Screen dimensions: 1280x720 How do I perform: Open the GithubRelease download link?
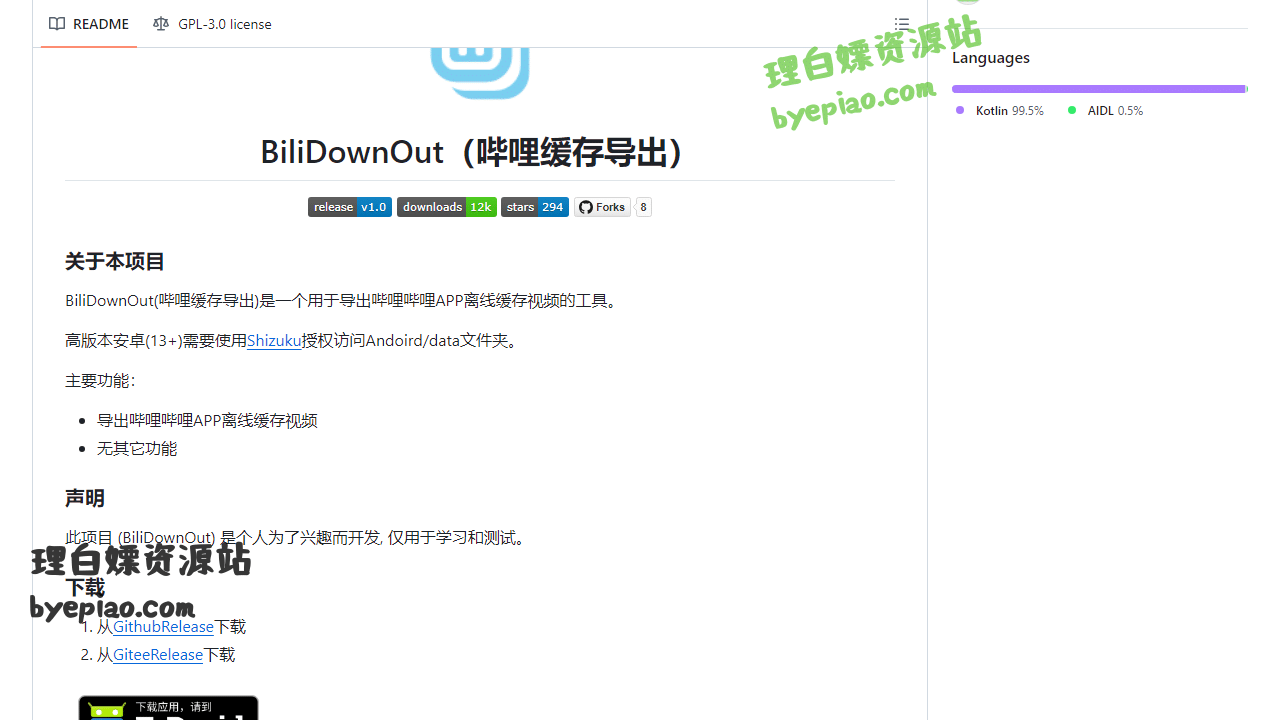click(163, 627)
